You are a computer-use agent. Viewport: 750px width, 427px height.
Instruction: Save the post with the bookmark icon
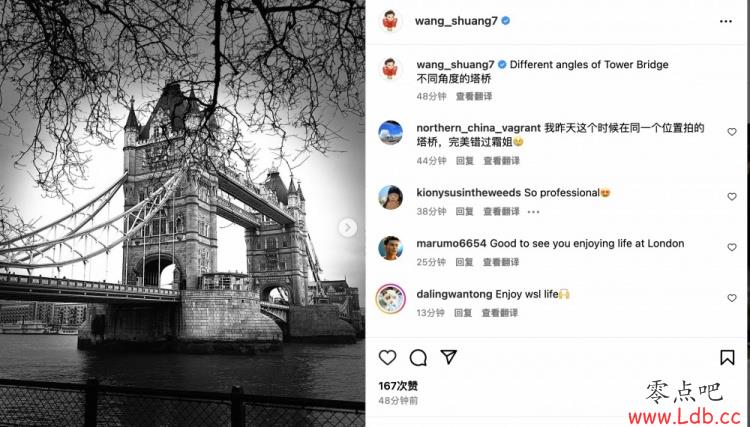(x=727, y=357)
